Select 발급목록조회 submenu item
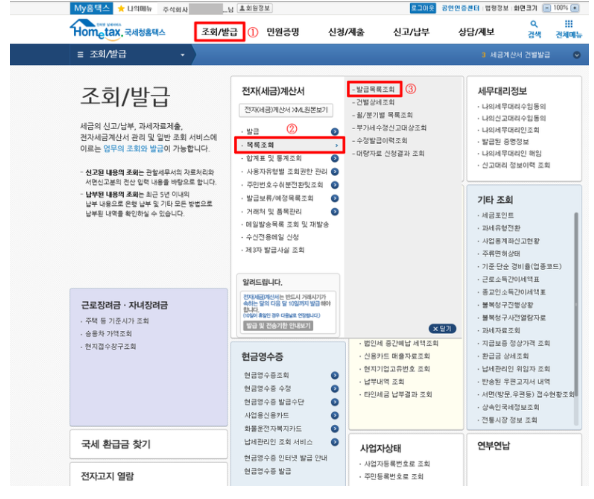This screenshot has height=499, width=594. pos(375,89)
